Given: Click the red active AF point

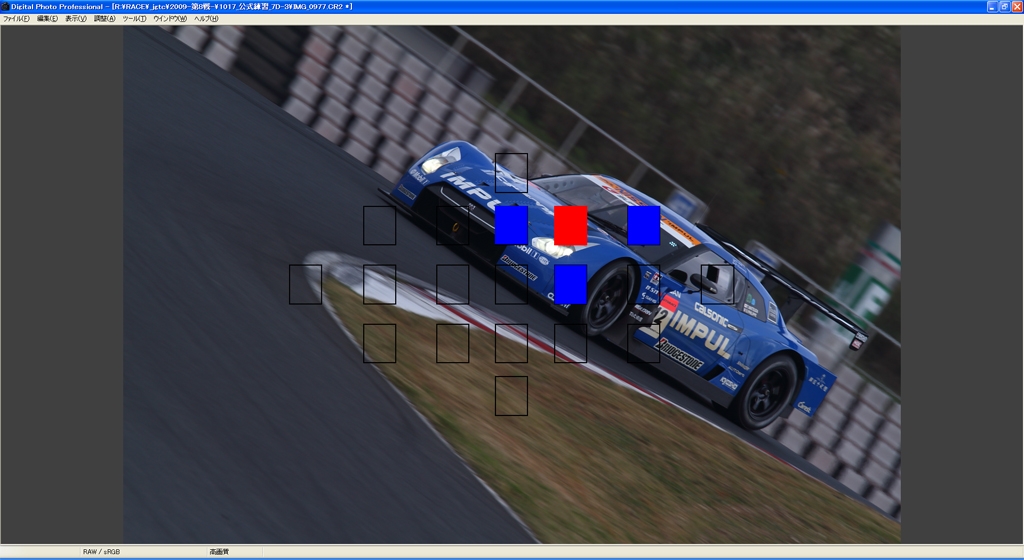Looking at the screenshot, I should 571,225.
